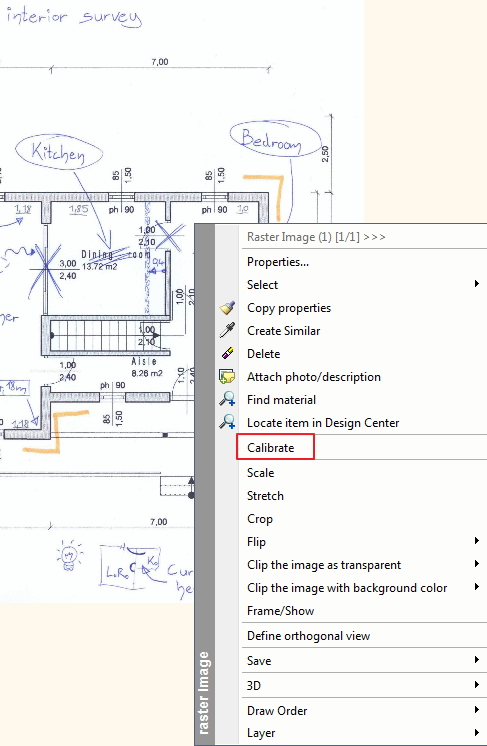Click Frame/Show menu entry
Viewport: 487px width, 746px height.
(281, 611)
